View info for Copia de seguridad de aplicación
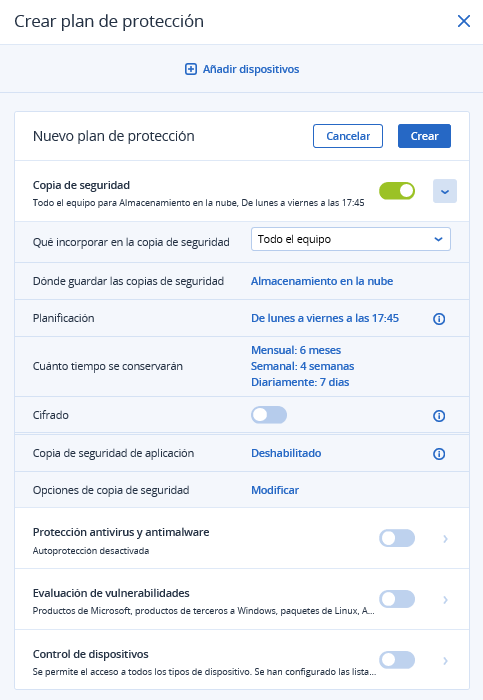Screen dimensions: 483x700 click(439, 454)
